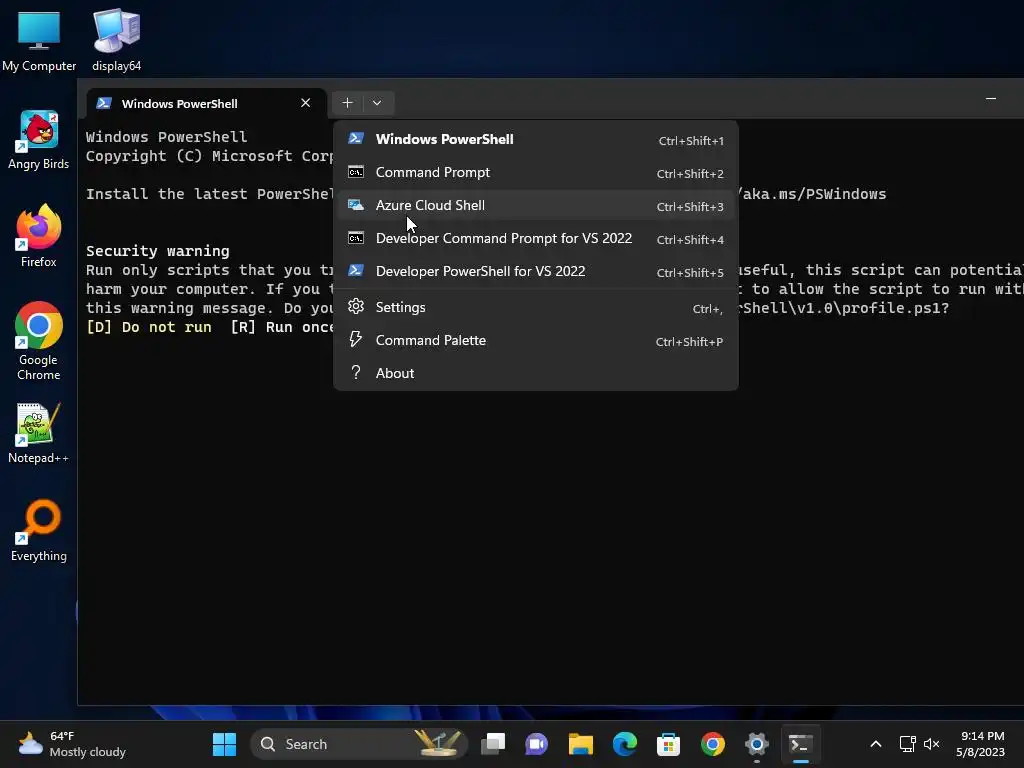This screenshot has height=768, width=1024.
Task: Click the '[D] Do not run' option text
Action: tap(149, 327)
